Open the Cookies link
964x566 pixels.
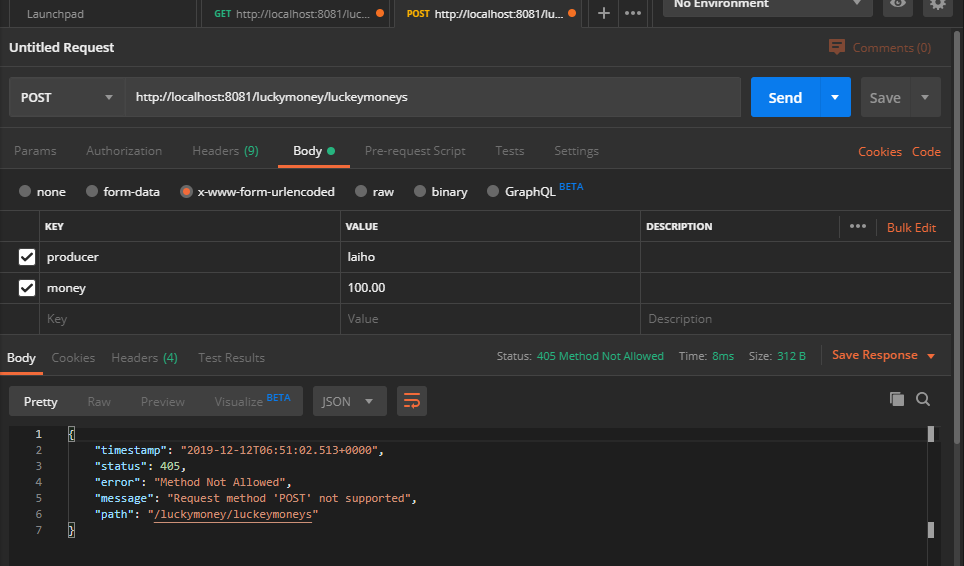click(x=880, y=152)
